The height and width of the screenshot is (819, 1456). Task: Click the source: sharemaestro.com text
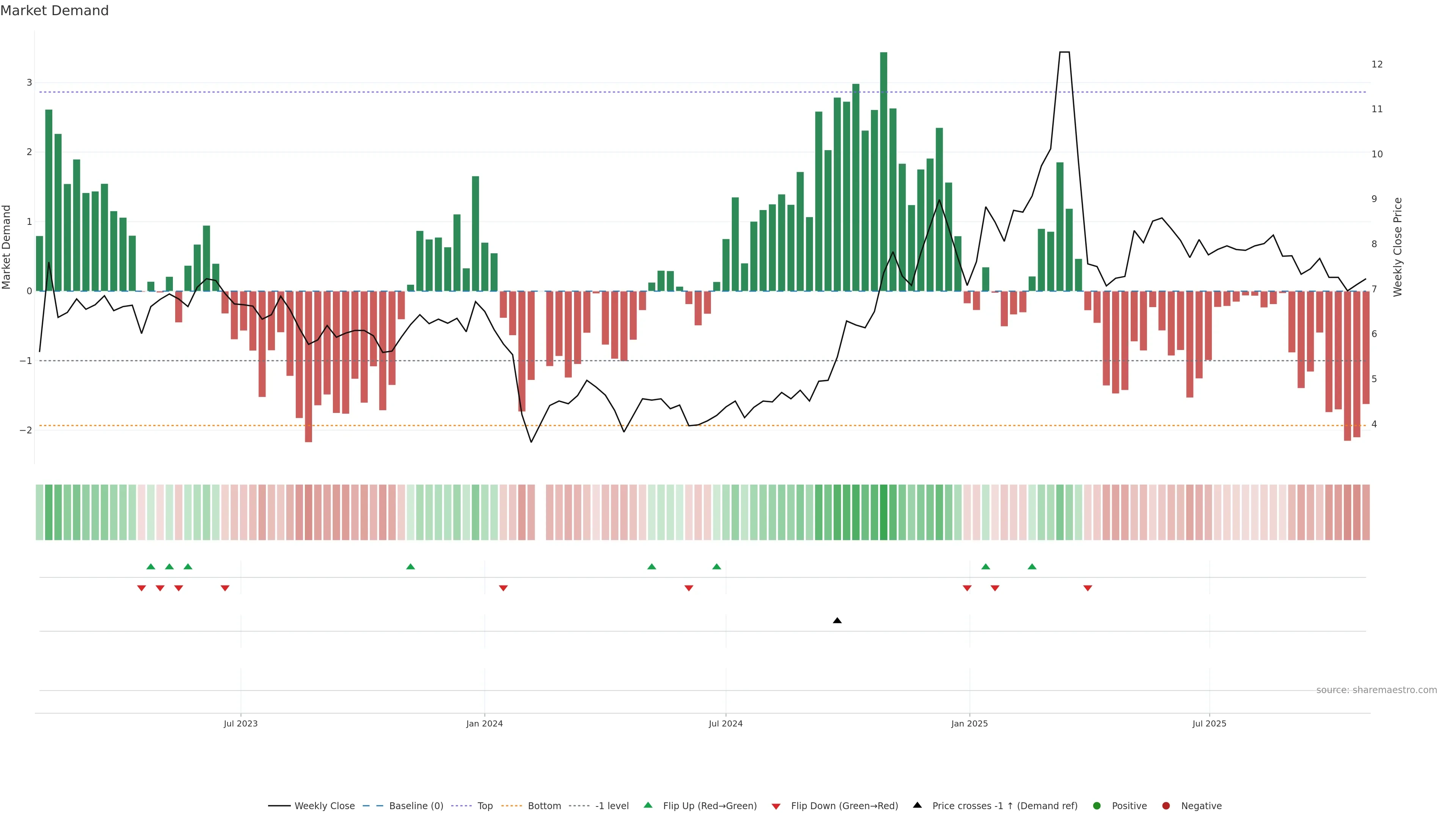tap(1376, 690)
